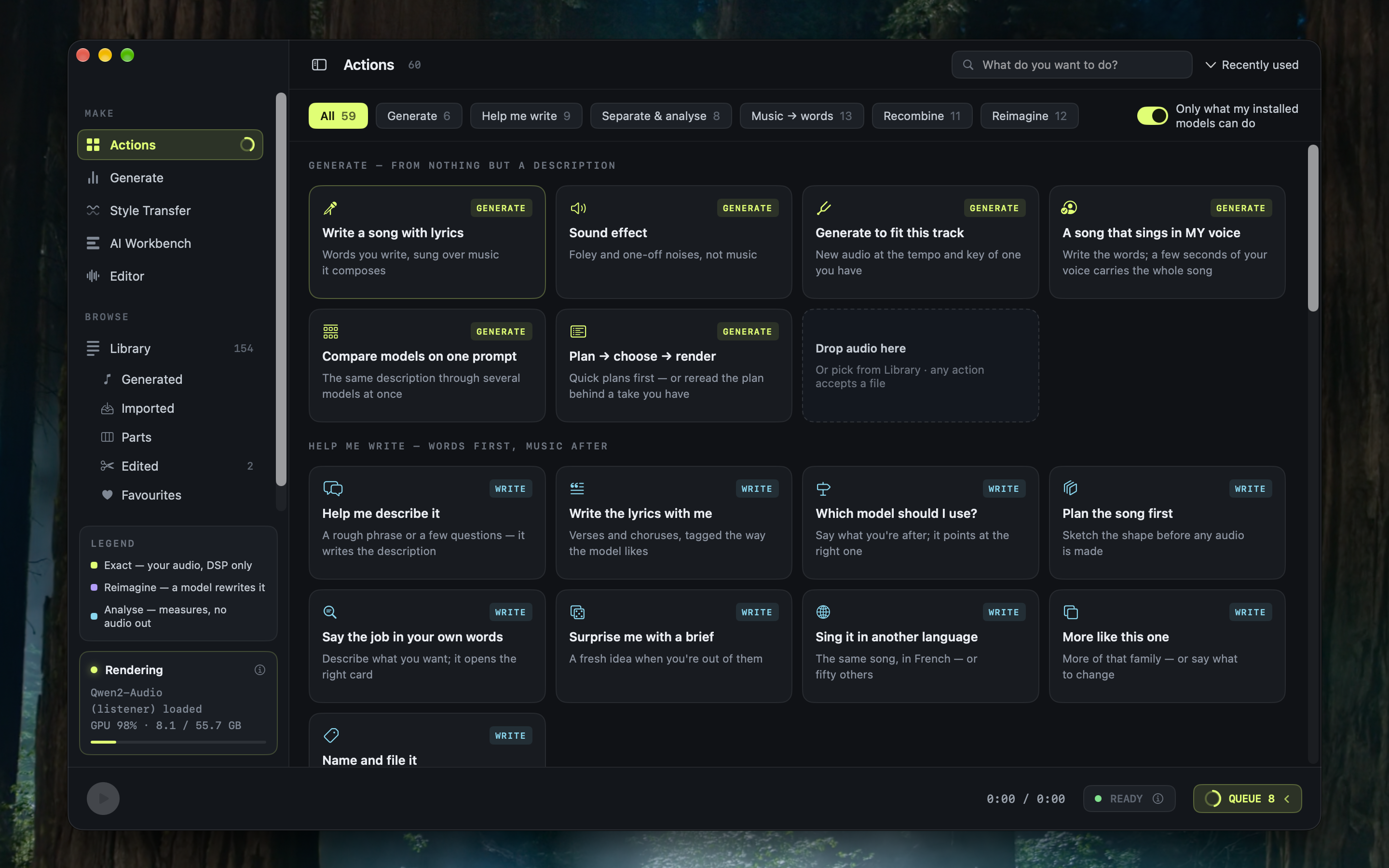Screen dimensions: 1389x868
Task: Open the Plan → choose → render card
Action: tap(673, 366)
